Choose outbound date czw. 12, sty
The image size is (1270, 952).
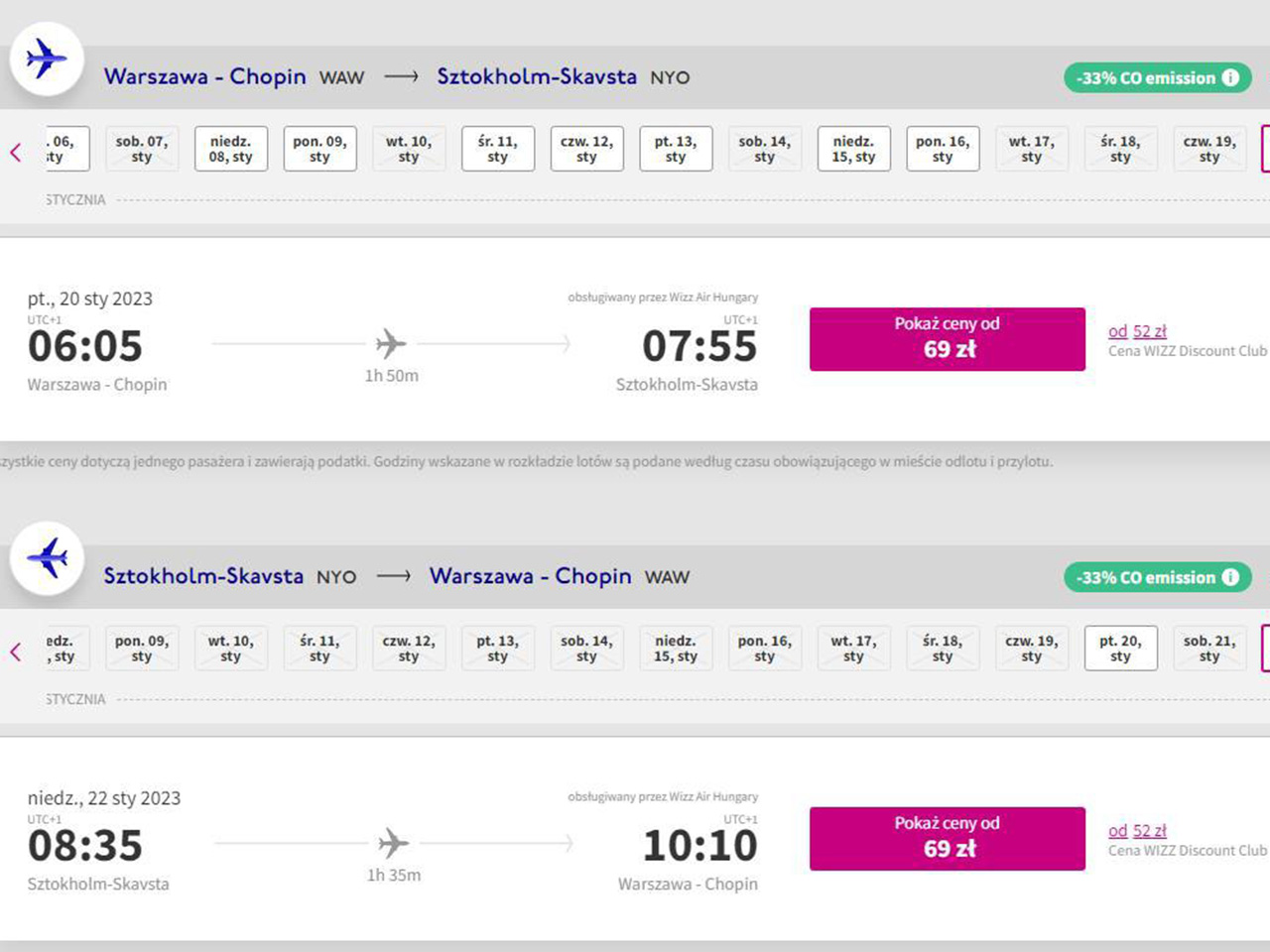pyautogui.click(x=586, y=149)
